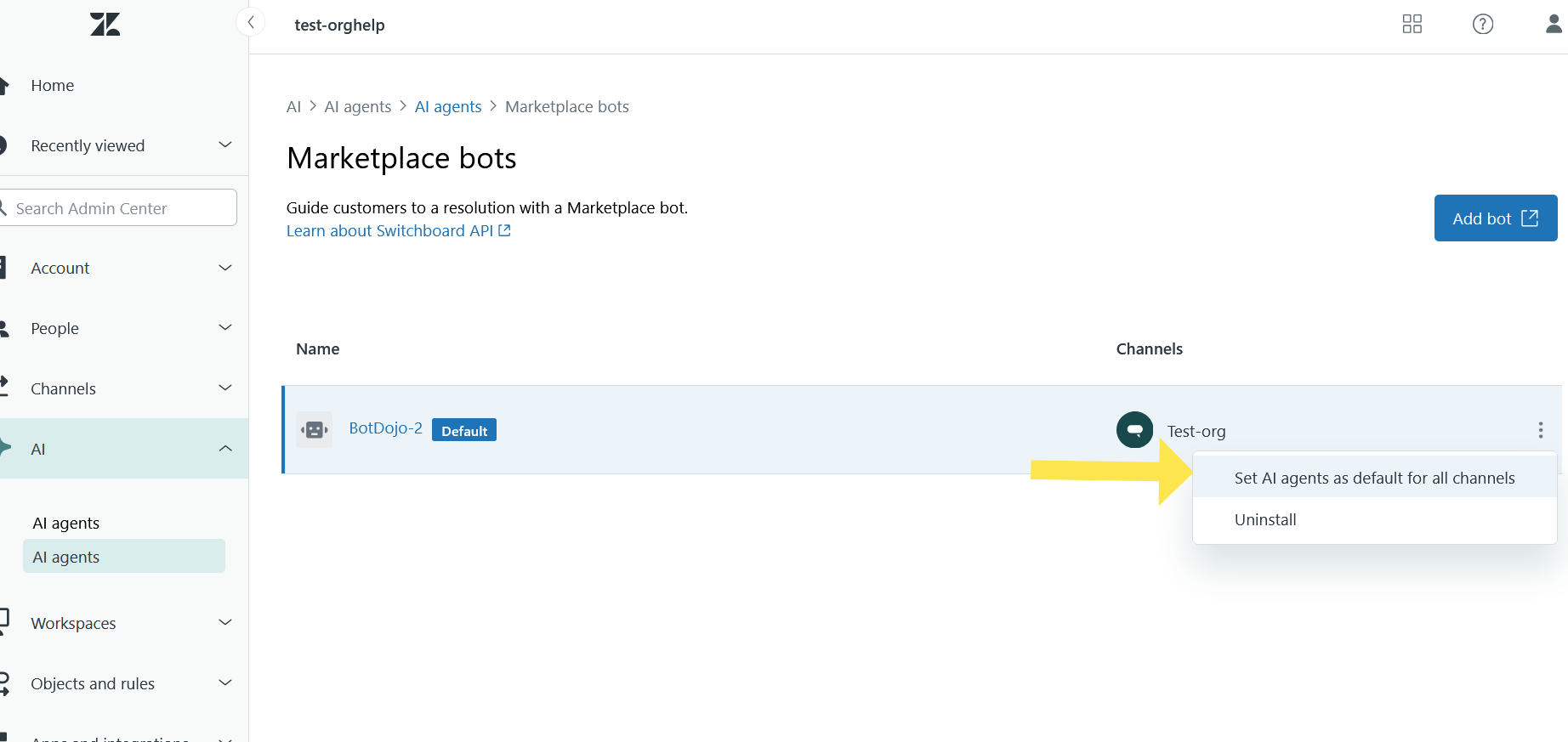Click the Test-org channel messaging icon
Screen dimensions: 1568x742
(x=1134, y=430)
